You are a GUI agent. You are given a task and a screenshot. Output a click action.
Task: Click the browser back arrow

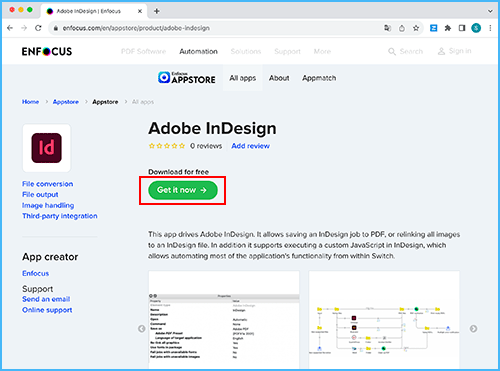click(x=10, y=28)
